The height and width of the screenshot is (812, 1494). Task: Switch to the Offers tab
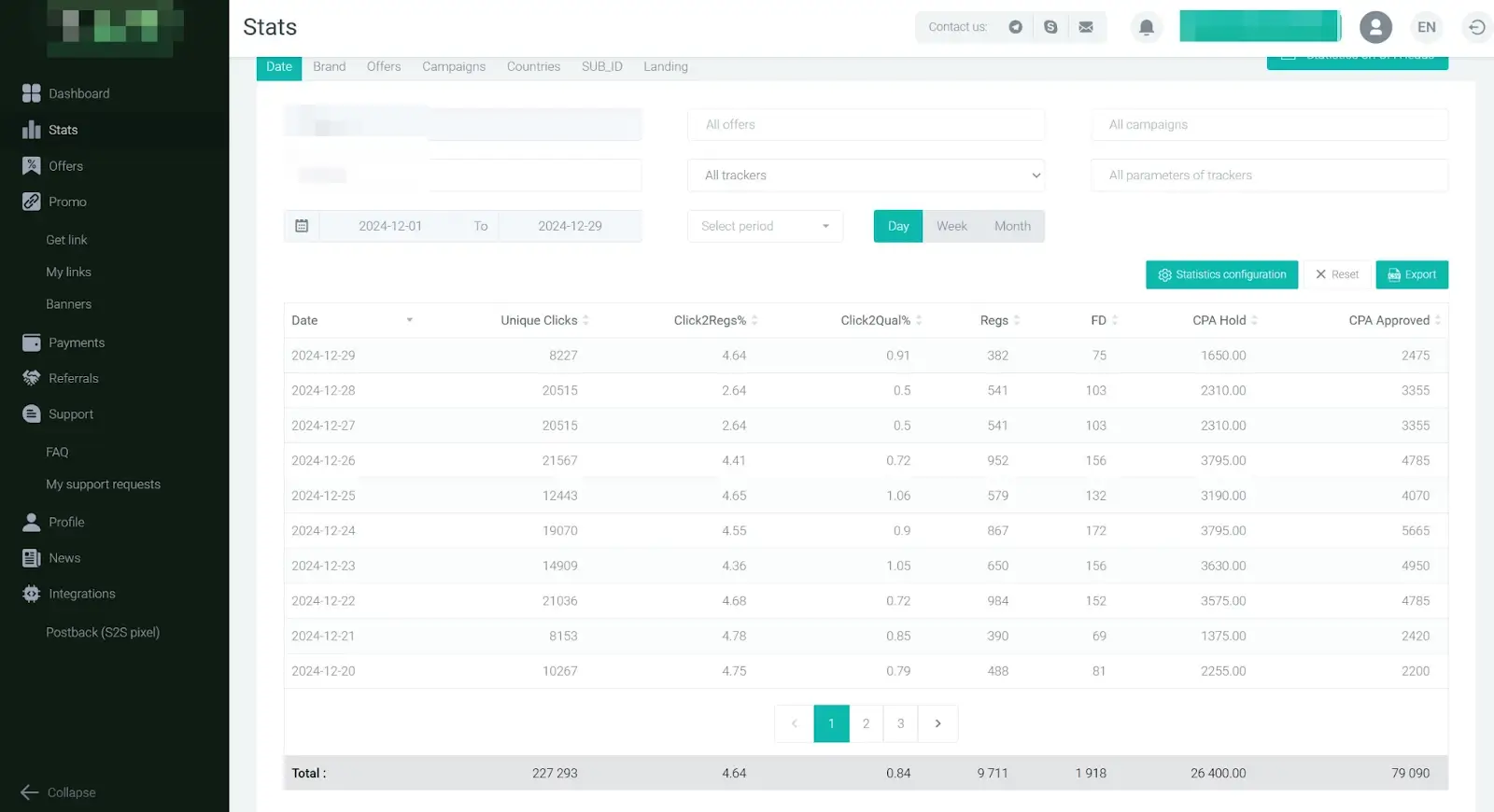tap(384, 67)
